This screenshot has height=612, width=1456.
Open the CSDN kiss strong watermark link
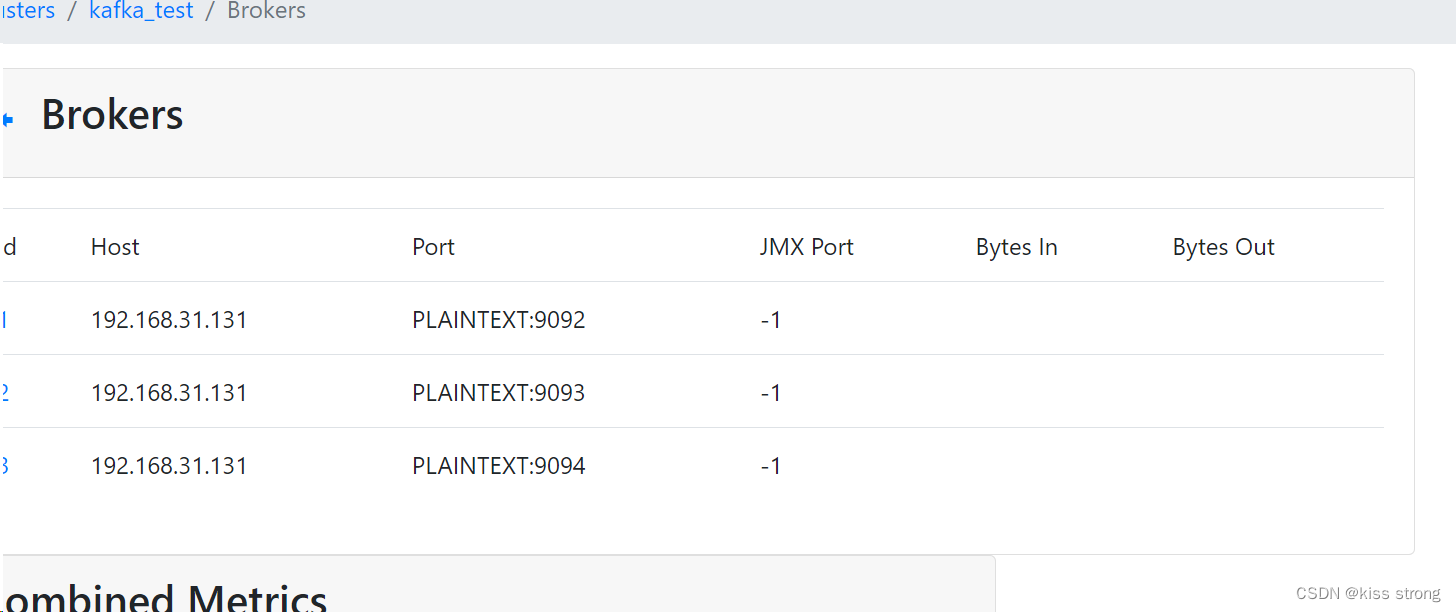click(x=1370, y=592)
